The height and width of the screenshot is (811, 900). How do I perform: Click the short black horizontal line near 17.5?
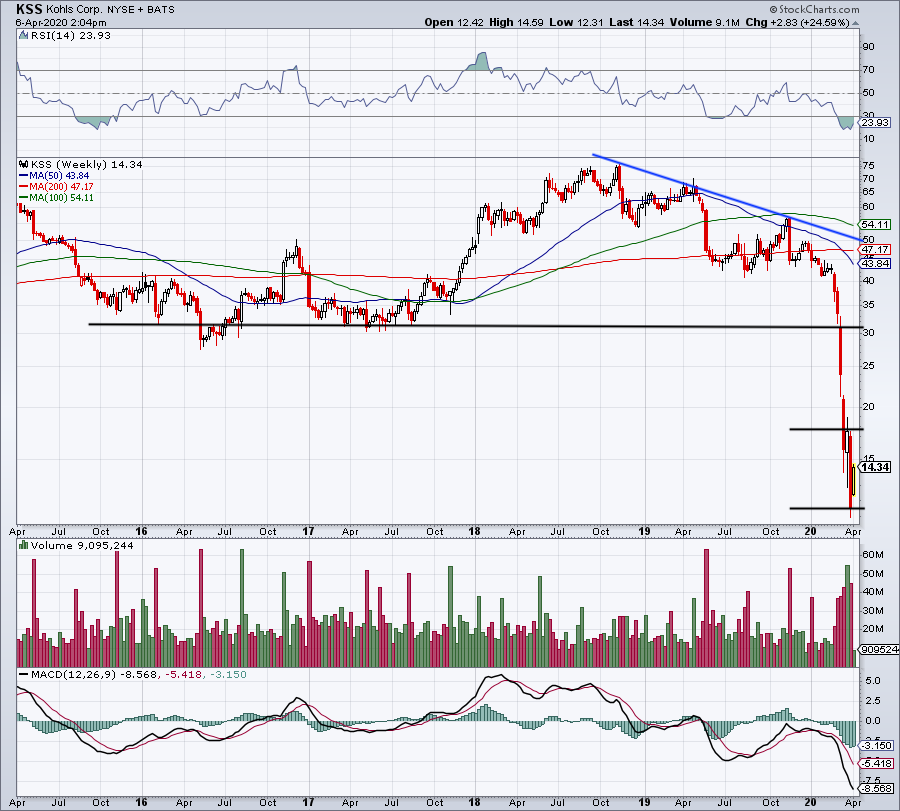(x=827, y=429)
